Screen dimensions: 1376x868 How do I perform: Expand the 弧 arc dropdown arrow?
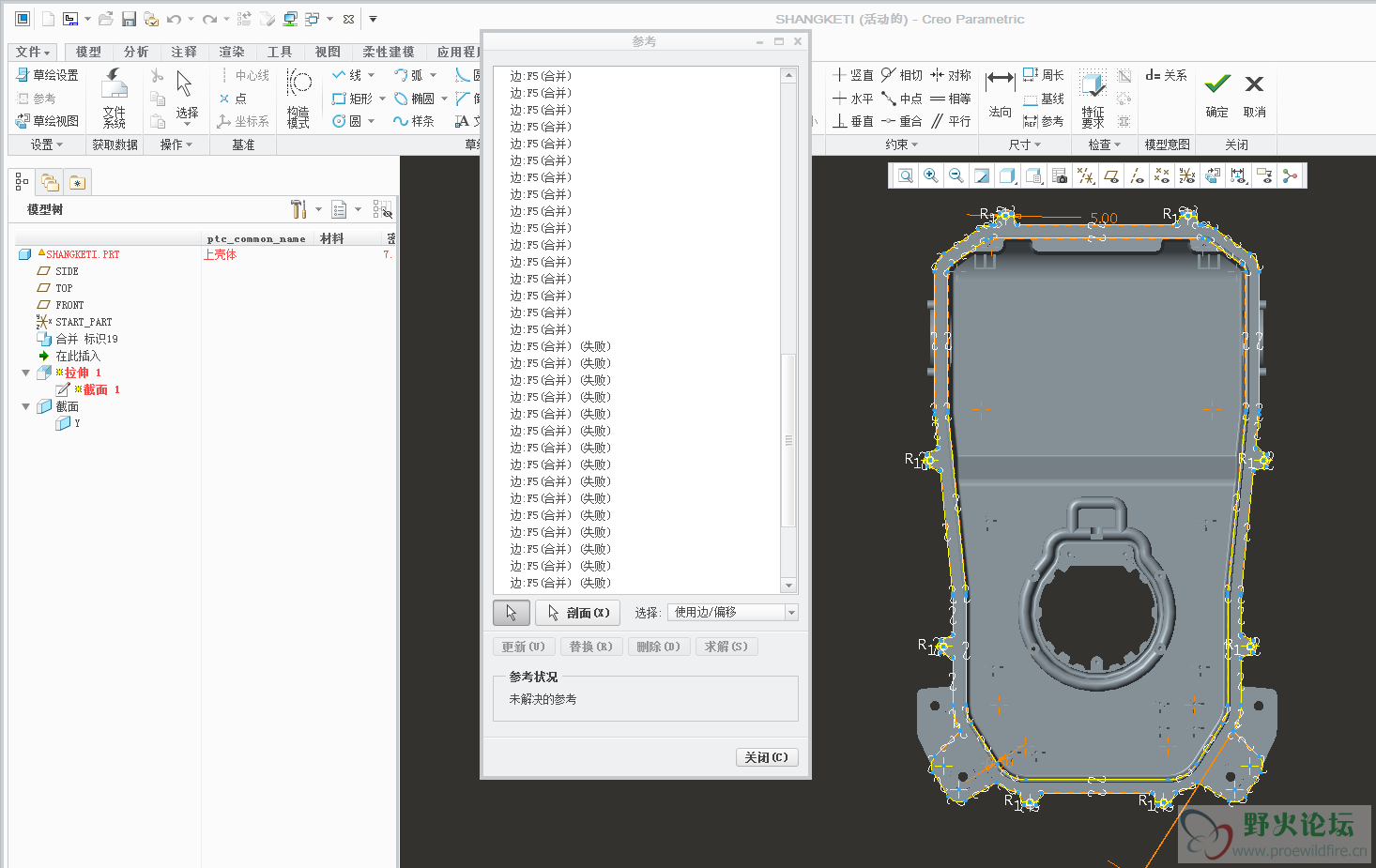(433, 75)
